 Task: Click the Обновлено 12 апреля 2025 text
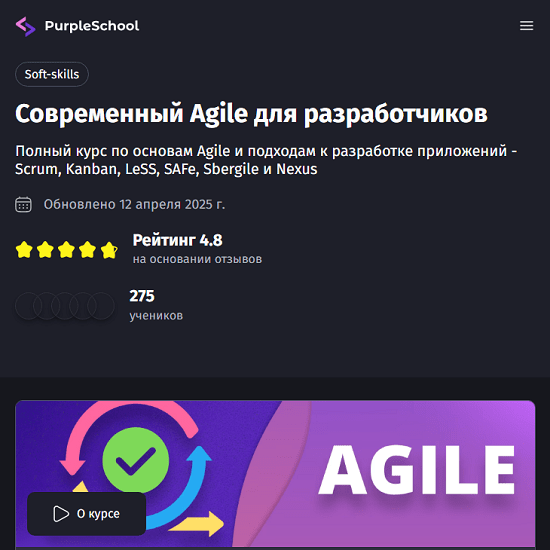(x=134, y=204)
